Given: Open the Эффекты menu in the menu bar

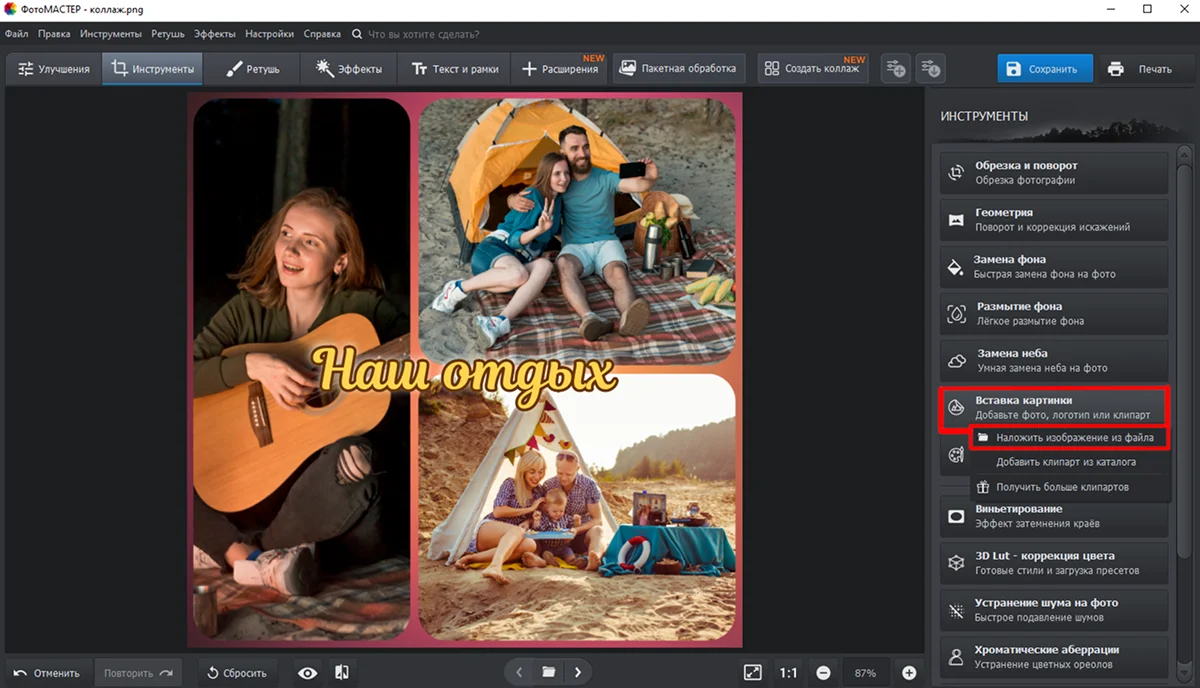Looking at the screenshot, I should 215,34.
